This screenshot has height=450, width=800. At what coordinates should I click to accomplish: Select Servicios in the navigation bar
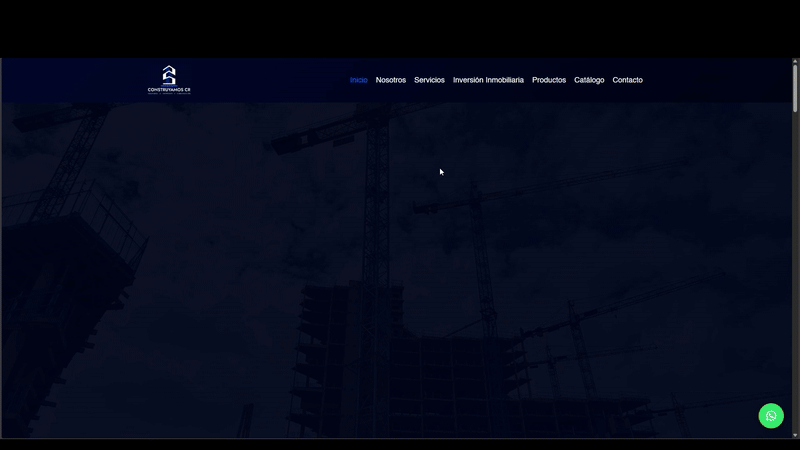coord(429,80)
